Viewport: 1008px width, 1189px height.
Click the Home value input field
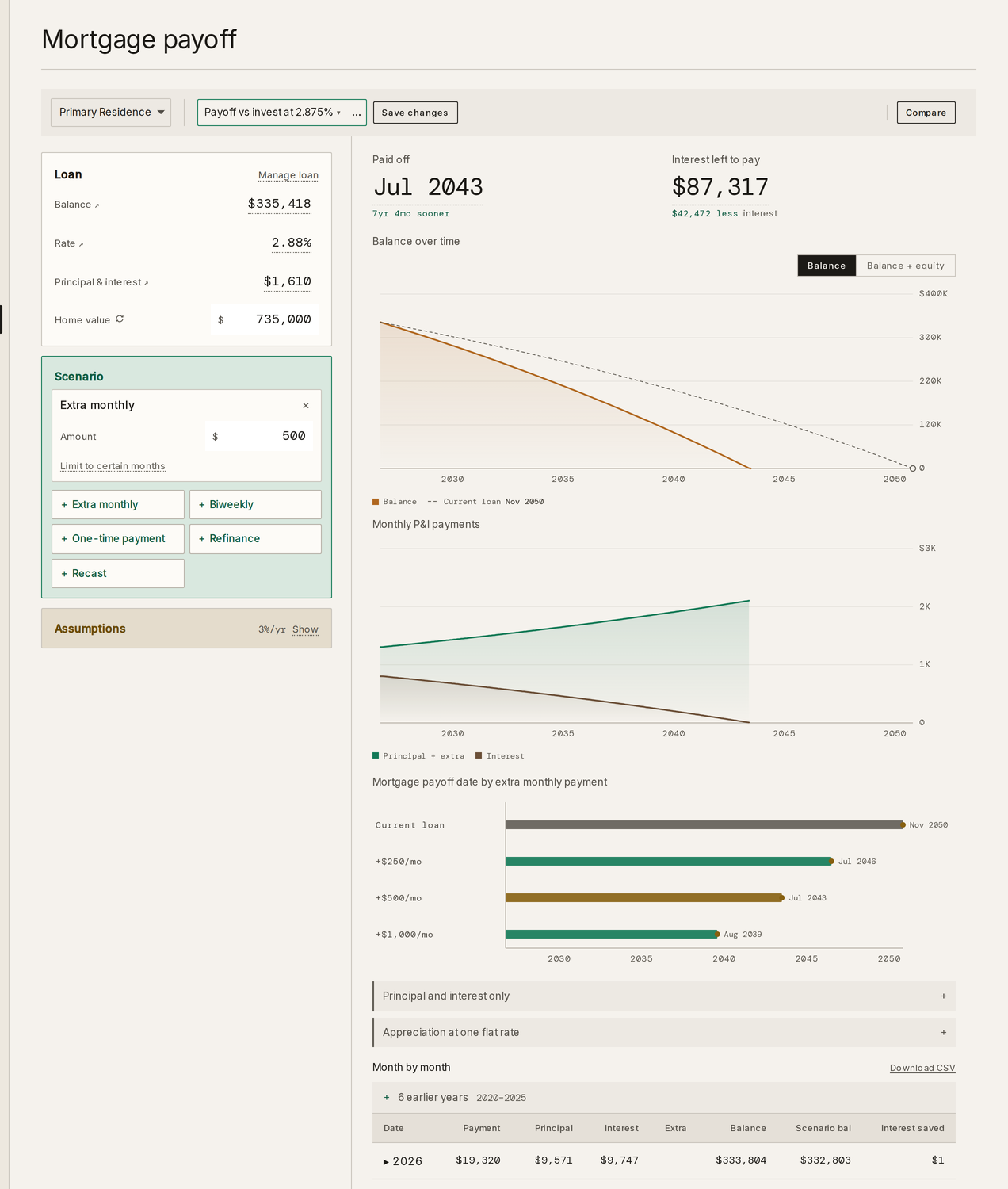tap(265, 319)
